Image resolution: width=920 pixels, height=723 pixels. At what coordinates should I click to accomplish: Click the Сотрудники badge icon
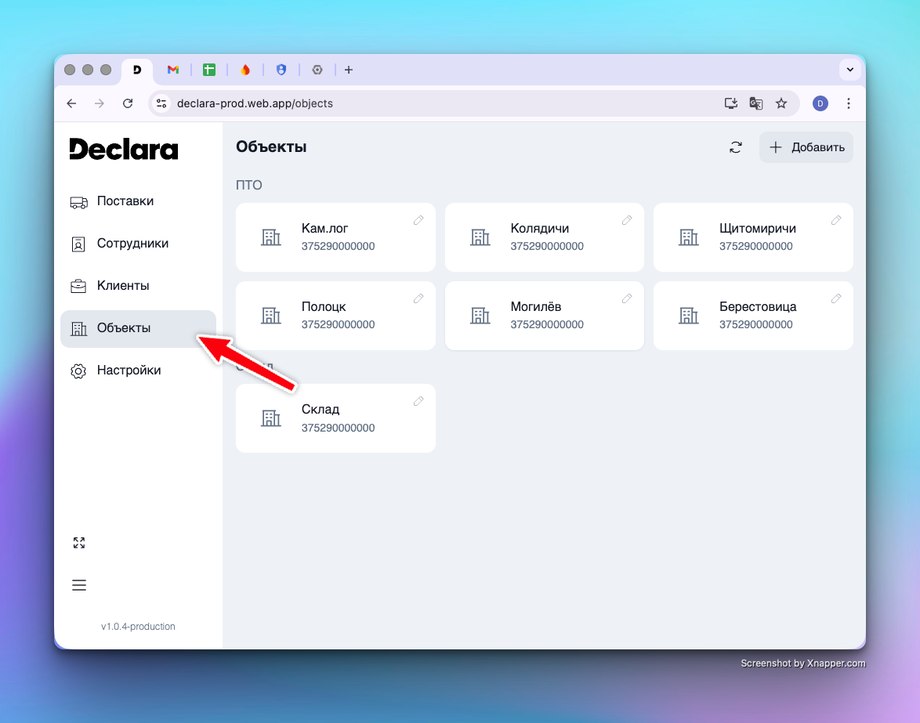pyautogui.click(x=78, y=244)
